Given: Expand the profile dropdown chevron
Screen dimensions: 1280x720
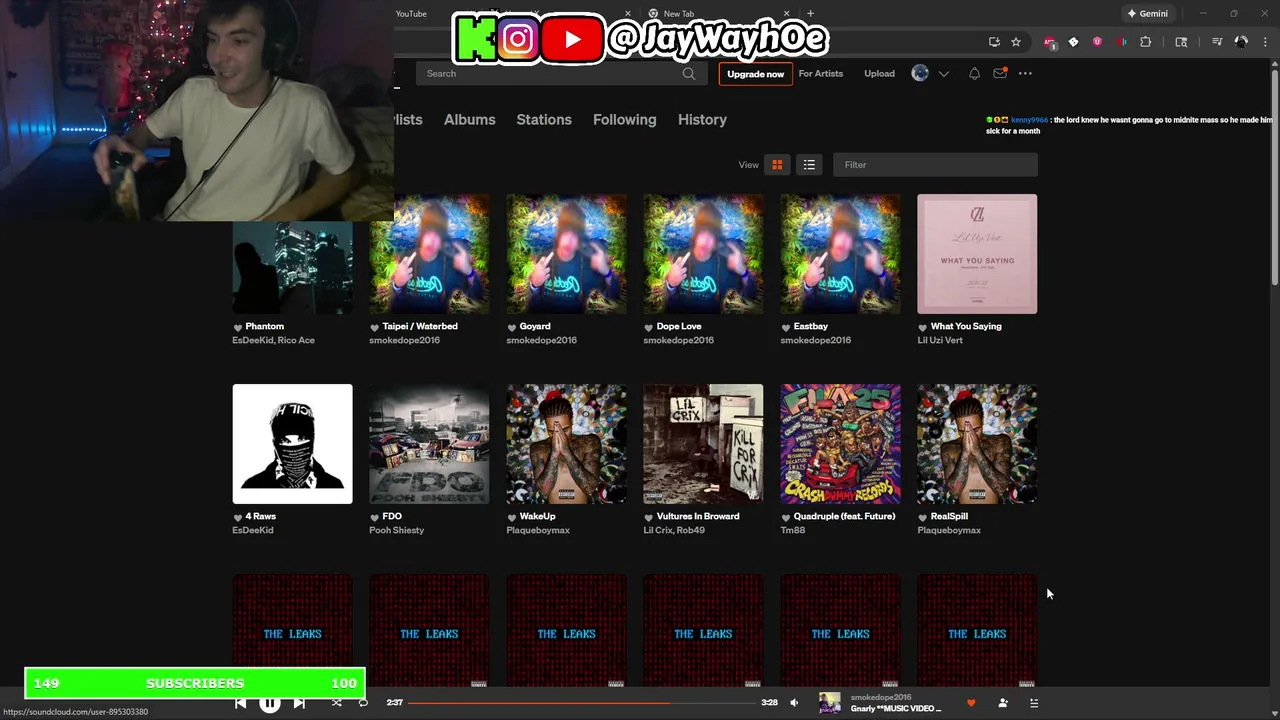Looking at the screenshot, I should [x=943, y=74].
